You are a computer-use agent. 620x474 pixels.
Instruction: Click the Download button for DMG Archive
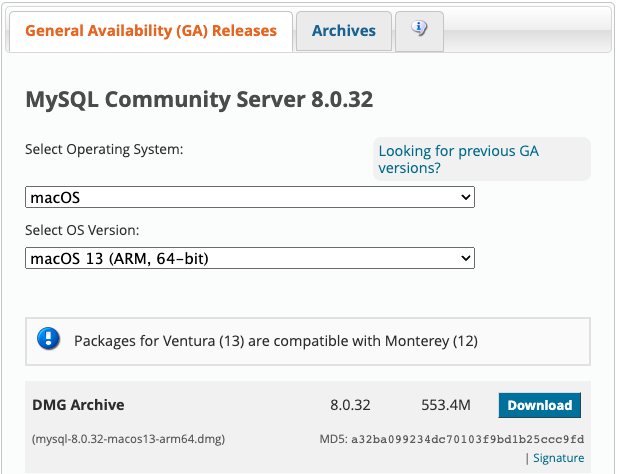tap(540, 405)
